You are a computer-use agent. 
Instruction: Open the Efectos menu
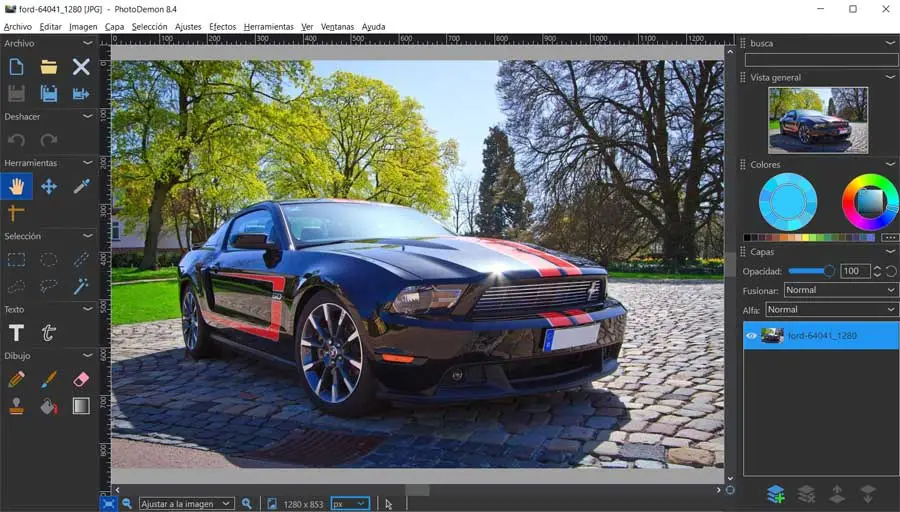[x=222, y=27]
